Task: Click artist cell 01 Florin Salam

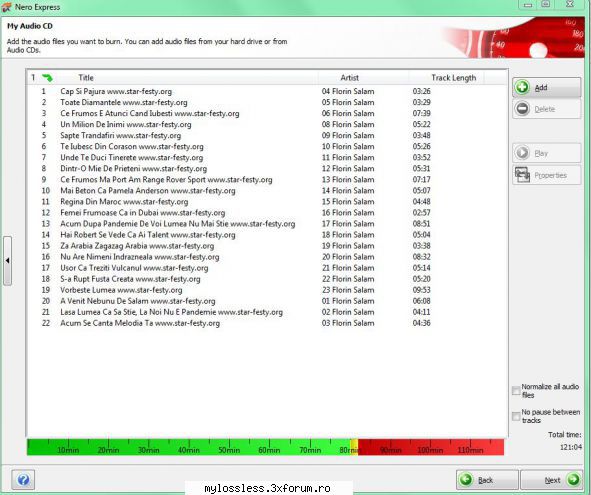Action: pyautogui.click(x=348, y=301)
